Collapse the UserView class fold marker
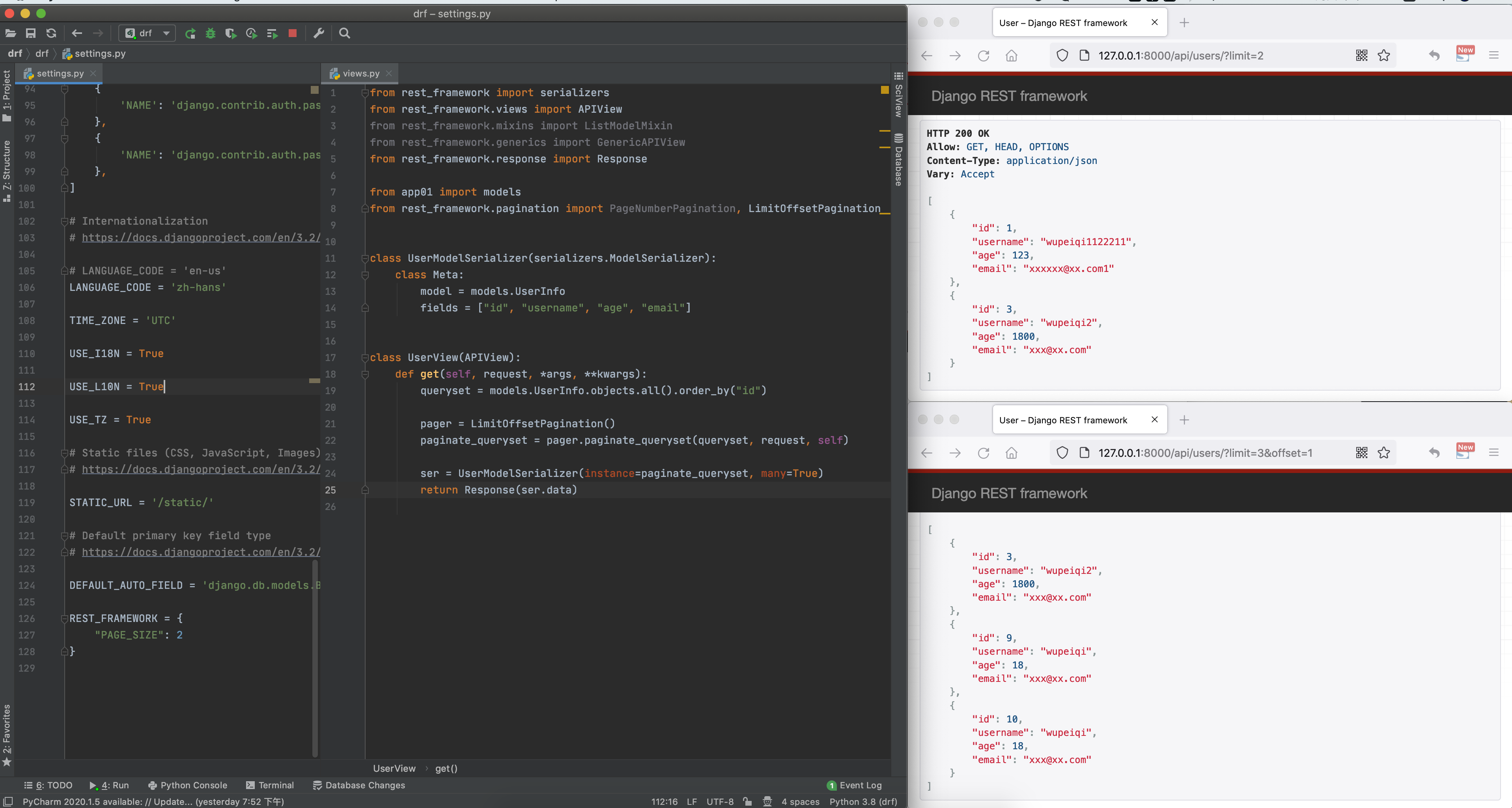 [x=364, y=357]
